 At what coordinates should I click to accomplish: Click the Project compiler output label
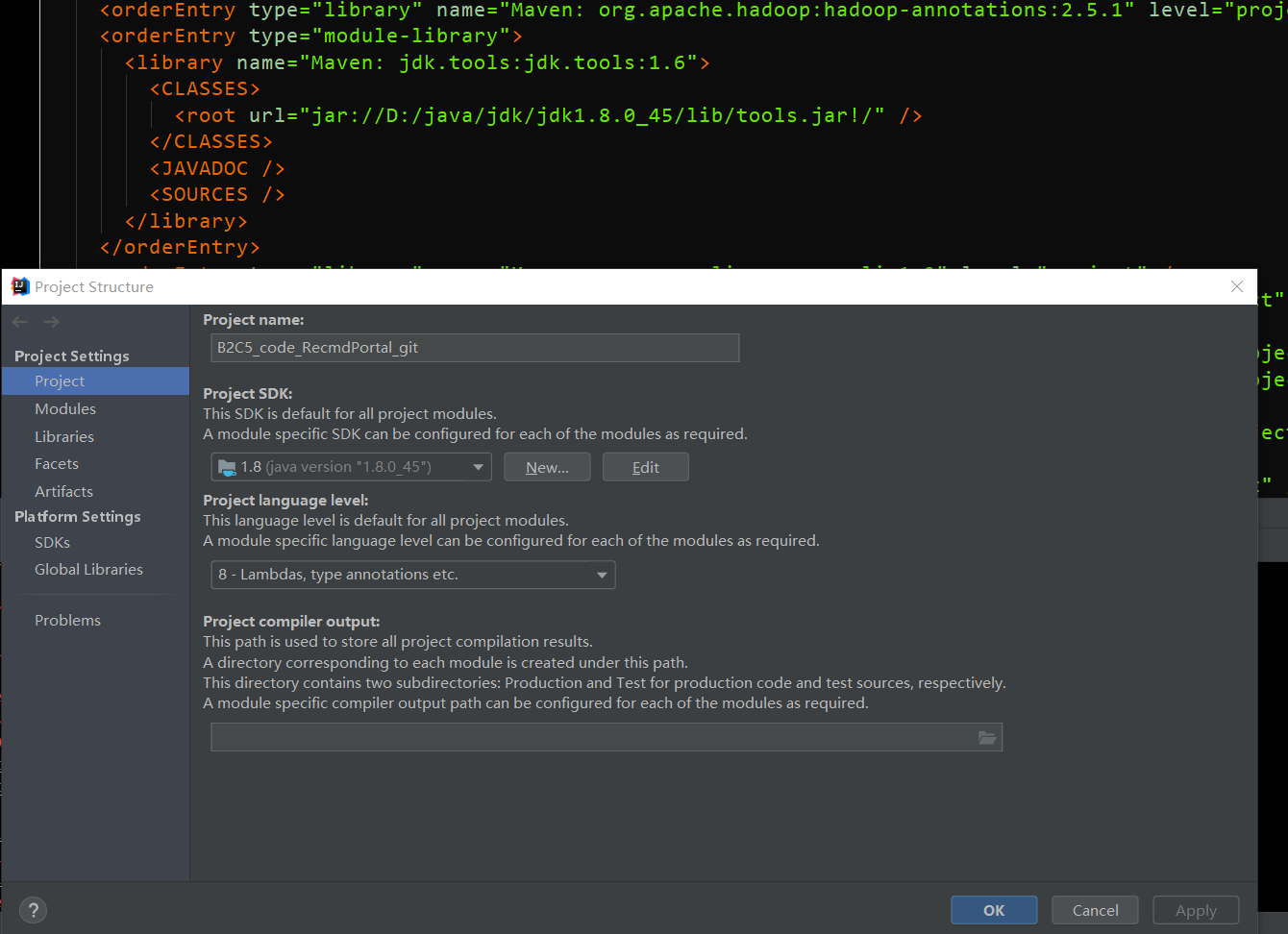pyautogui.click(x=291, y=621)
